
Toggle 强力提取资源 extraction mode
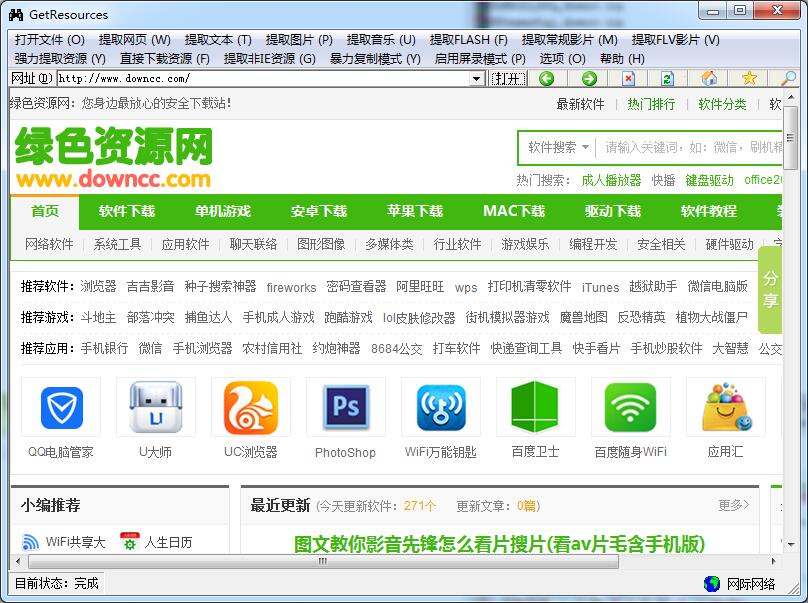(x=57, y=58)
